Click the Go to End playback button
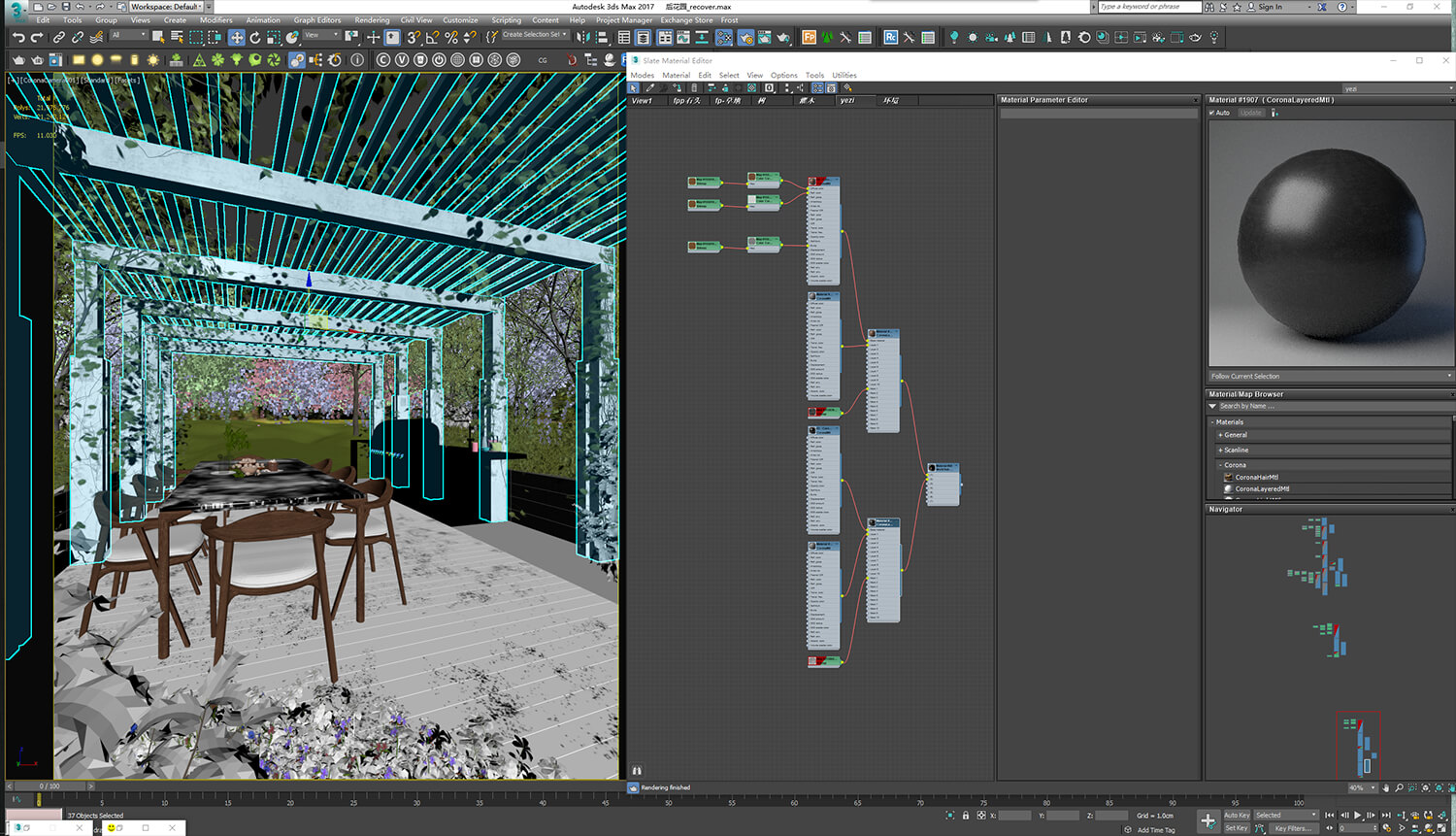This screenshot has width=1456, height=836. [x=1386, y=816]
